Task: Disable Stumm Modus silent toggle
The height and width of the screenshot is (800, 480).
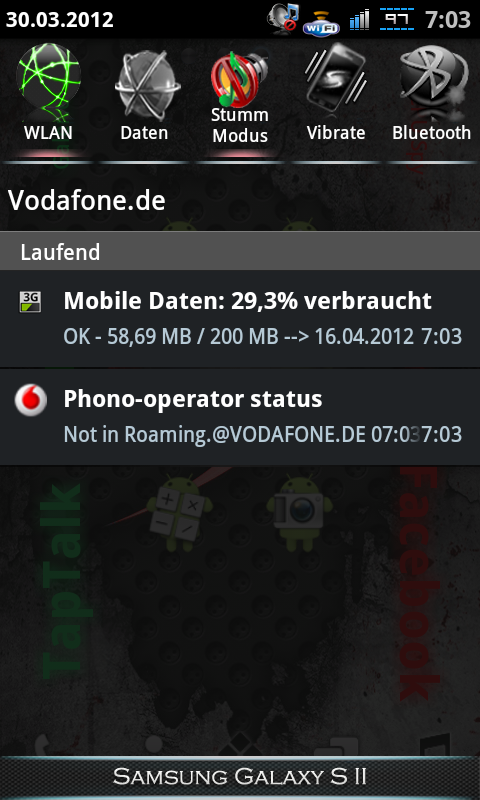Action: click(x=240, y=99)
